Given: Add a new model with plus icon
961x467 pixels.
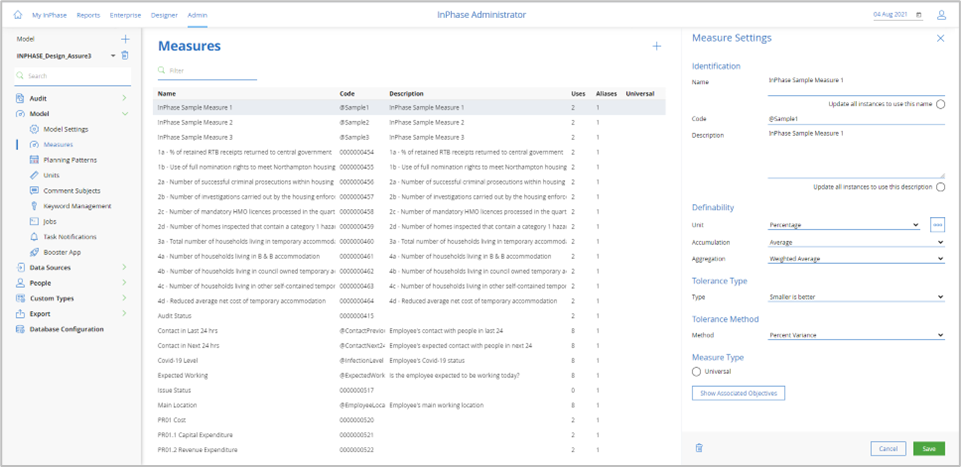Looking at the screenshot, I should coord(125,39).
